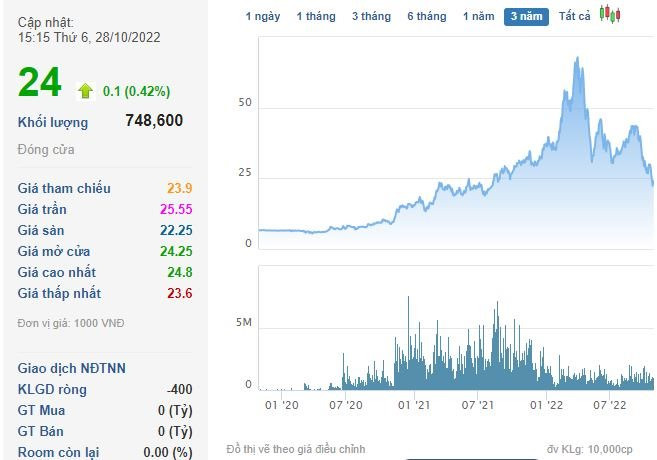
Task: Show the "3 tháng" chart period
Action: click(x=371, y=17)
